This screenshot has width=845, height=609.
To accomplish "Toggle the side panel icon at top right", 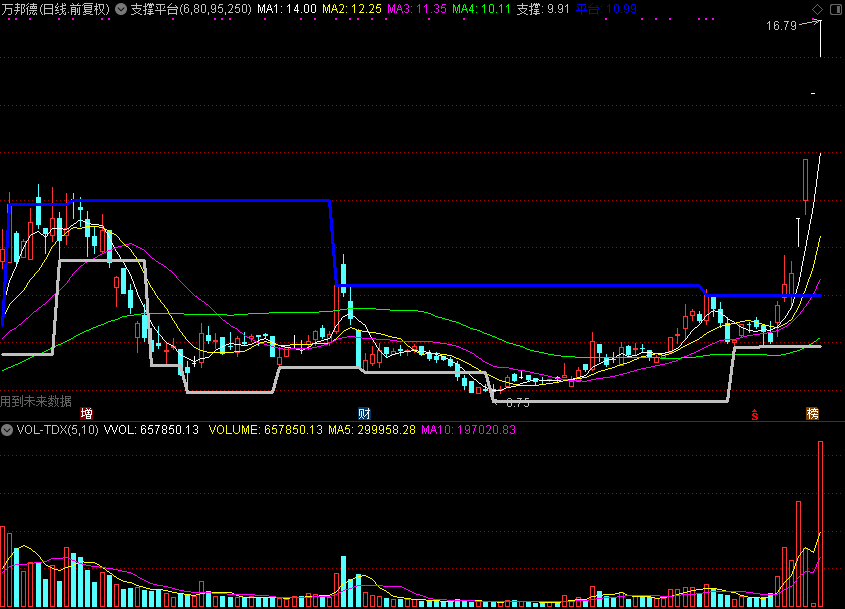I will [836, 9].
